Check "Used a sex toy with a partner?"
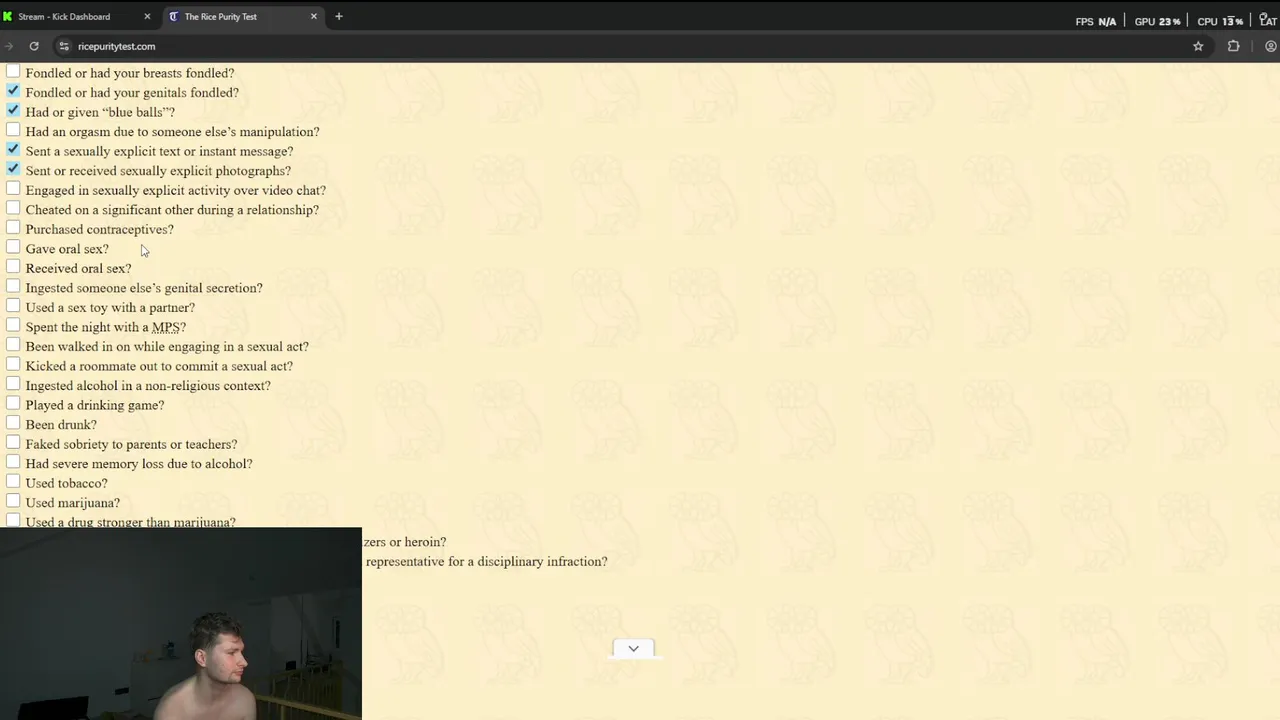1280x720 pixels. (x=13, y=306)
